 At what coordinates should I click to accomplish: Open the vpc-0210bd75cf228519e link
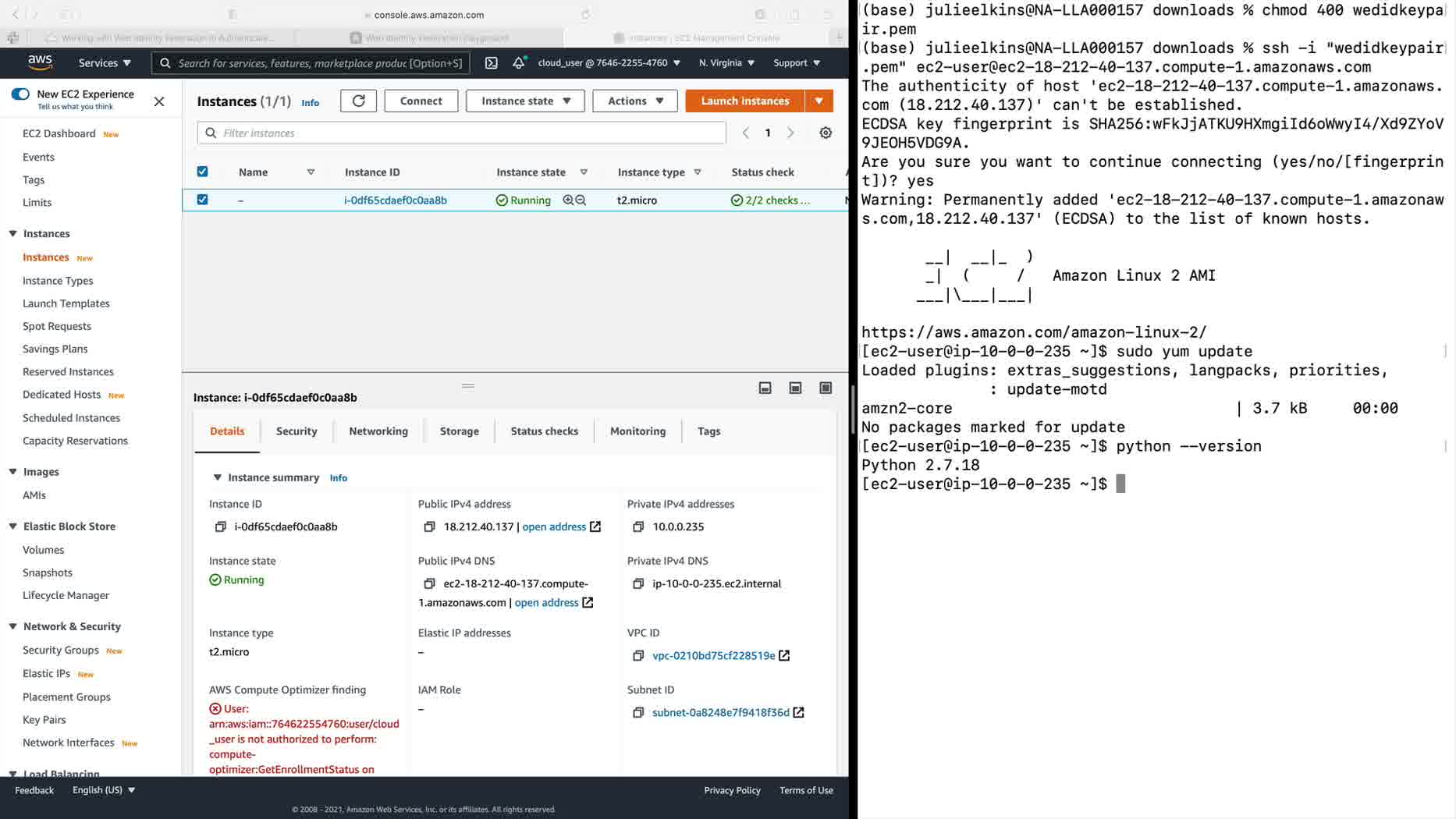[x=714, y=656]
